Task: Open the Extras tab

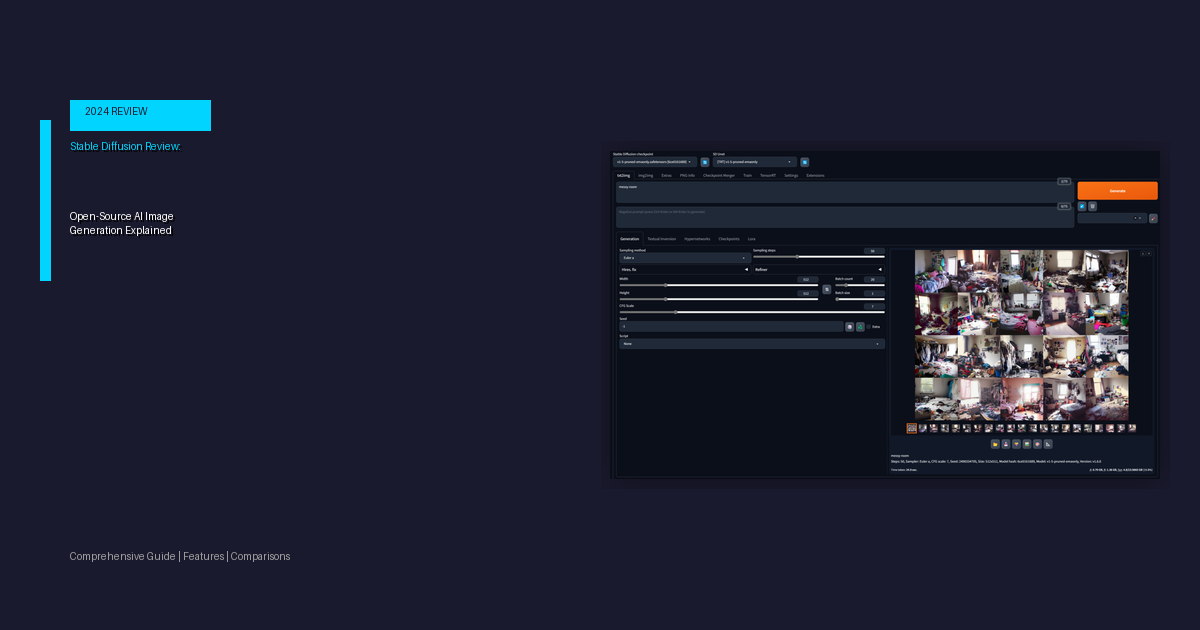Action: tap(666, 175)
